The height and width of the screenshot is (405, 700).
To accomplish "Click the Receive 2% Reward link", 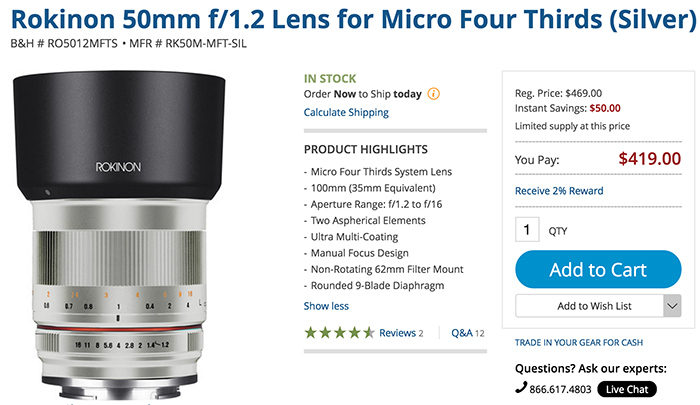I will 559,190.
